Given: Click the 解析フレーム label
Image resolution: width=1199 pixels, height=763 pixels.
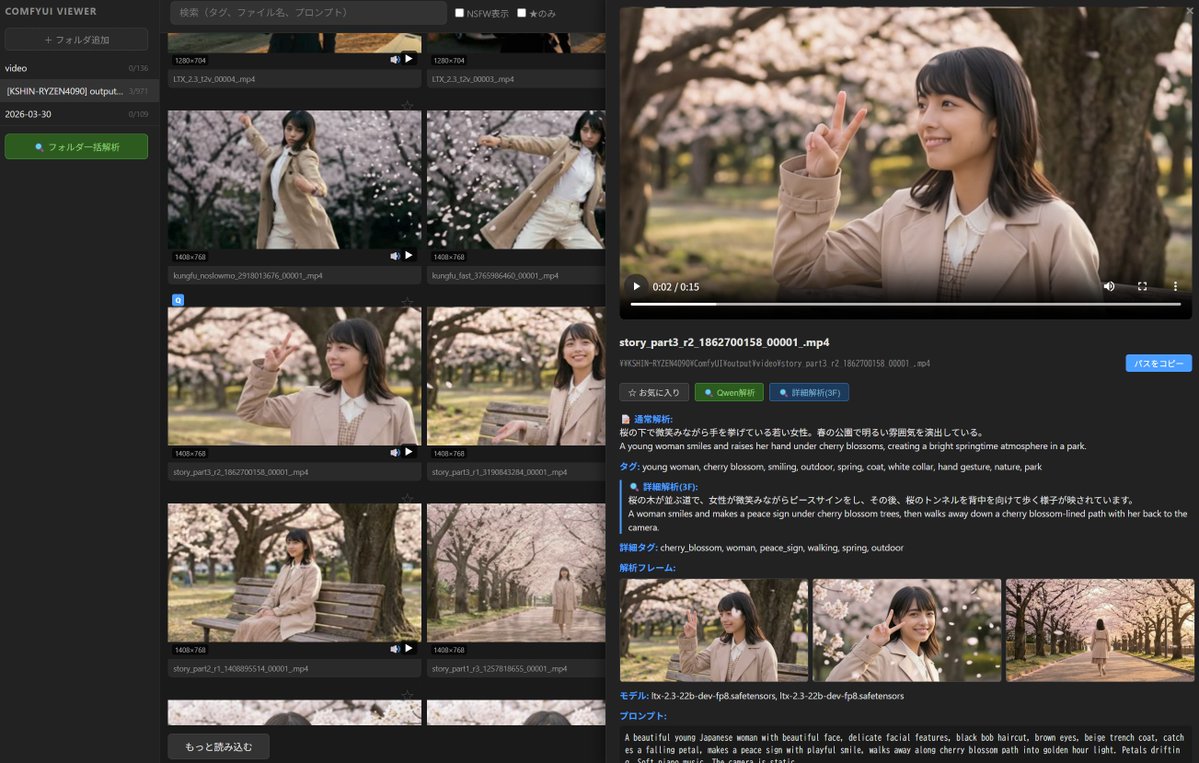Looking at the screenshot, I should point(647,567).
